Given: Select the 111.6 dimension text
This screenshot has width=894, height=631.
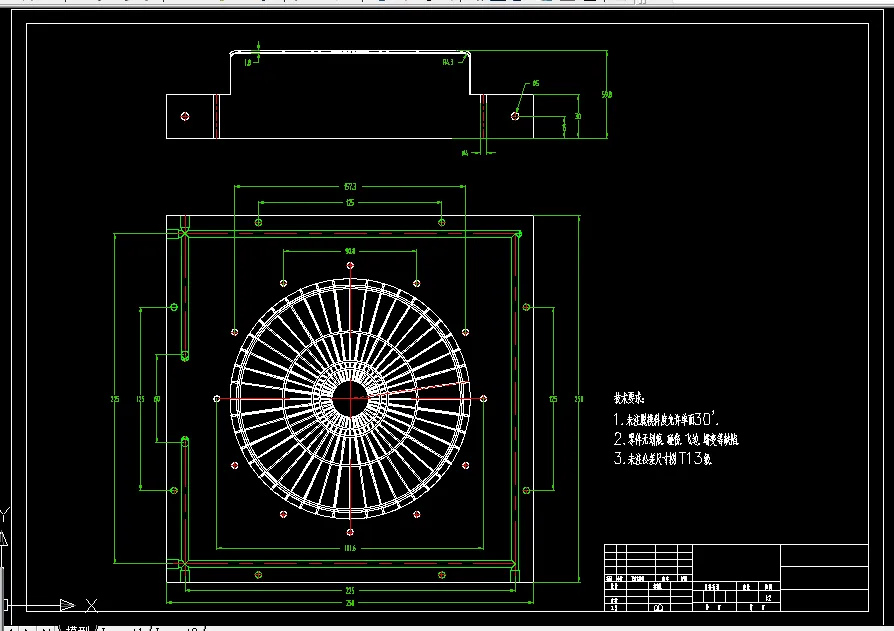Looking at the screenshot, I should (350, 548).
